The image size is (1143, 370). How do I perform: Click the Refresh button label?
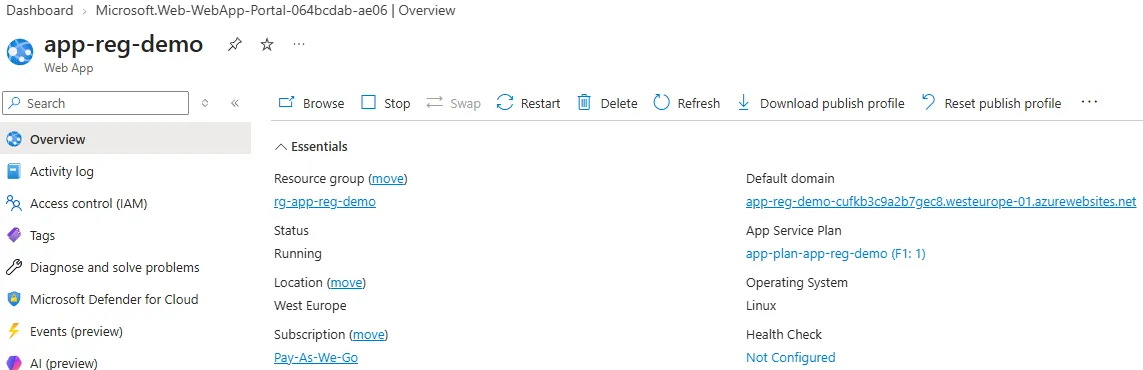[699, 103]
